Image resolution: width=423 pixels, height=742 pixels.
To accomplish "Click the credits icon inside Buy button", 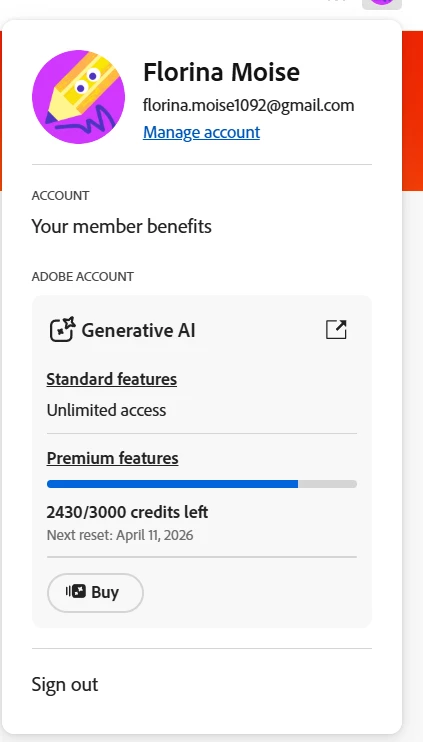I will pyautogui.click(x=76, y=592).
